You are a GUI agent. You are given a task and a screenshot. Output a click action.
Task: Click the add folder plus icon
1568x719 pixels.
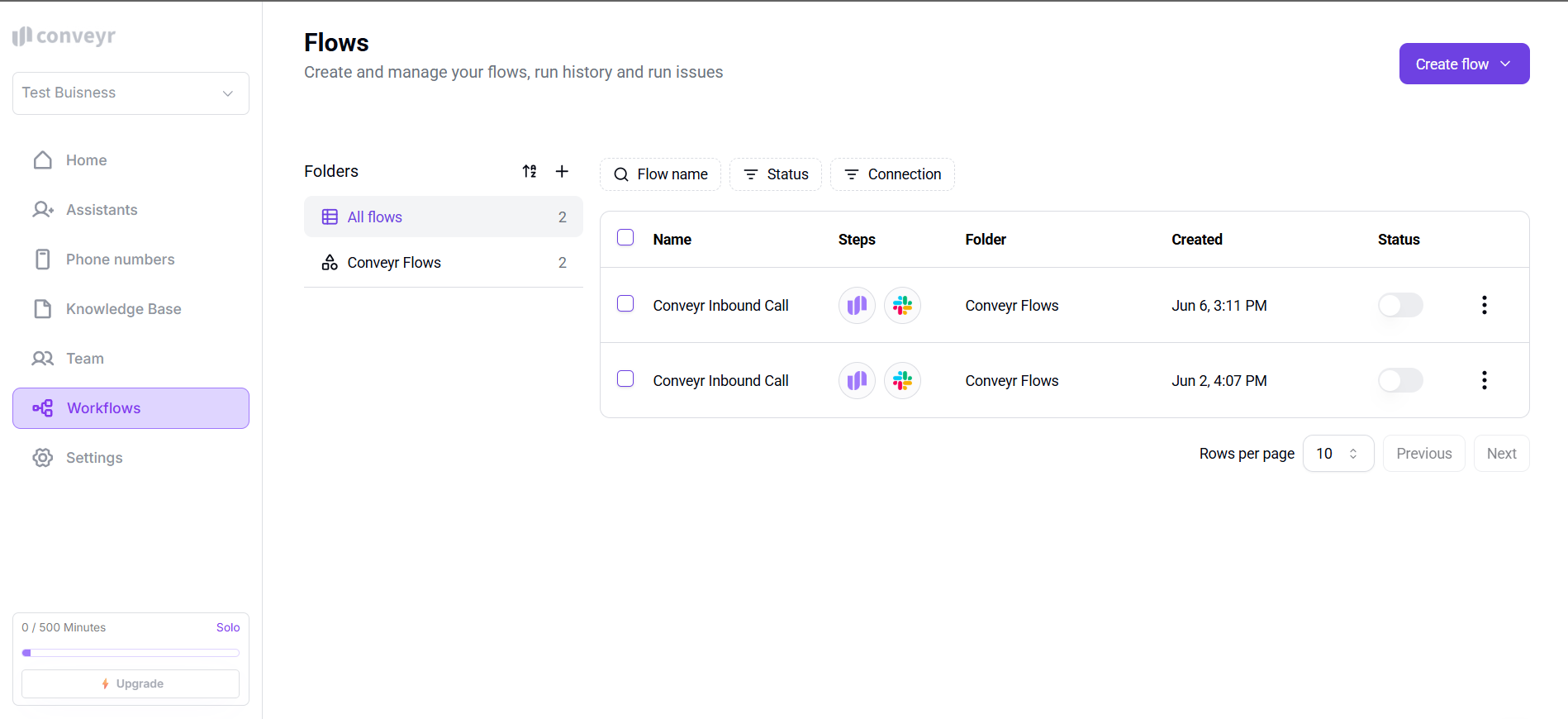562,171
